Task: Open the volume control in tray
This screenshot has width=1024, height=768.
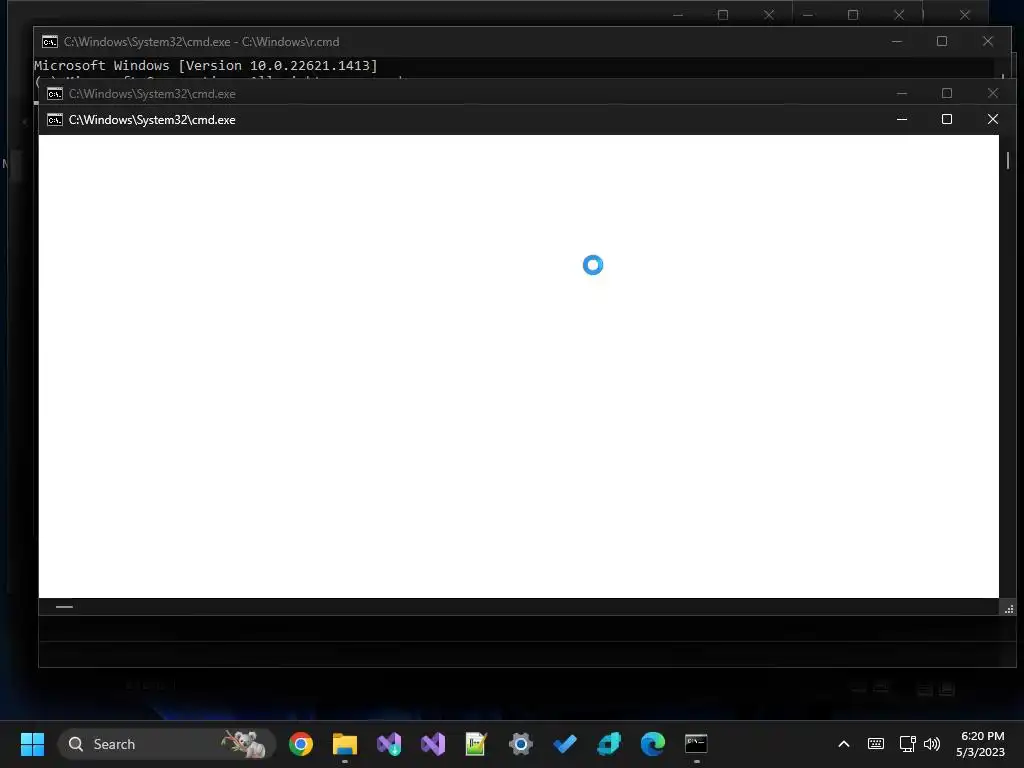Action: (932, 744)
